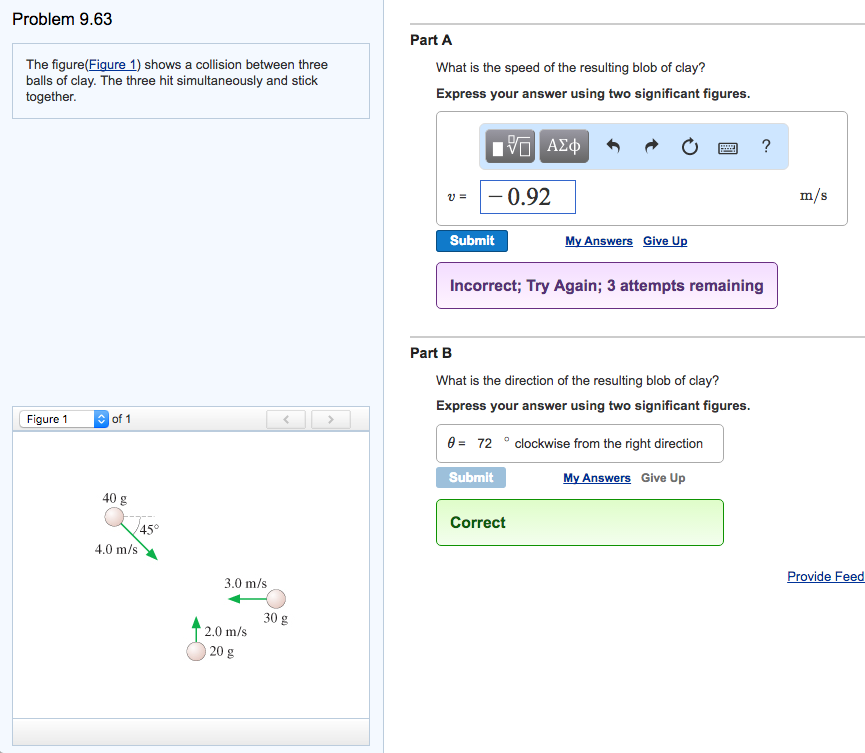Open the math templates tool
This screenshot has height=753, width=865.
click(x=511, y=146)
